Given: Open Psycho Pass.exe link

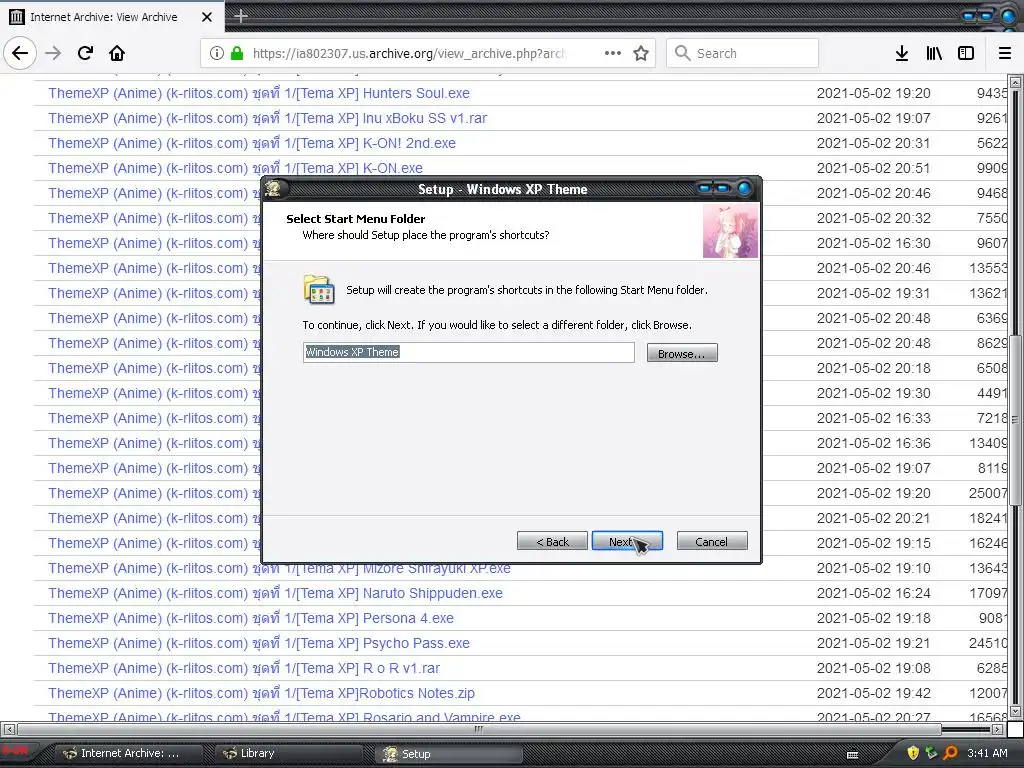Looking at the screenshot, I should pos(259,643).
